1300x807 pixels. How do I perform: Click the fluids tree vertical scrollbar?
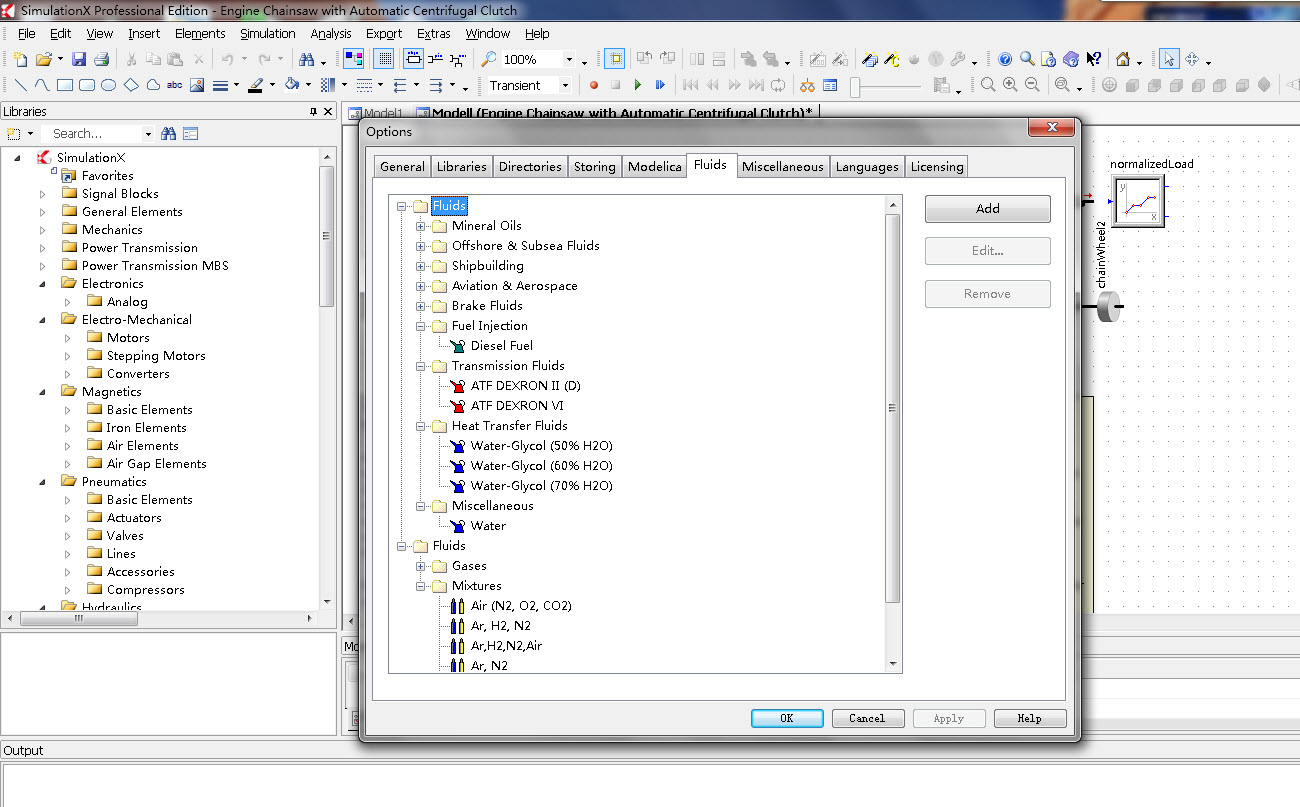(x=893, y=408)
